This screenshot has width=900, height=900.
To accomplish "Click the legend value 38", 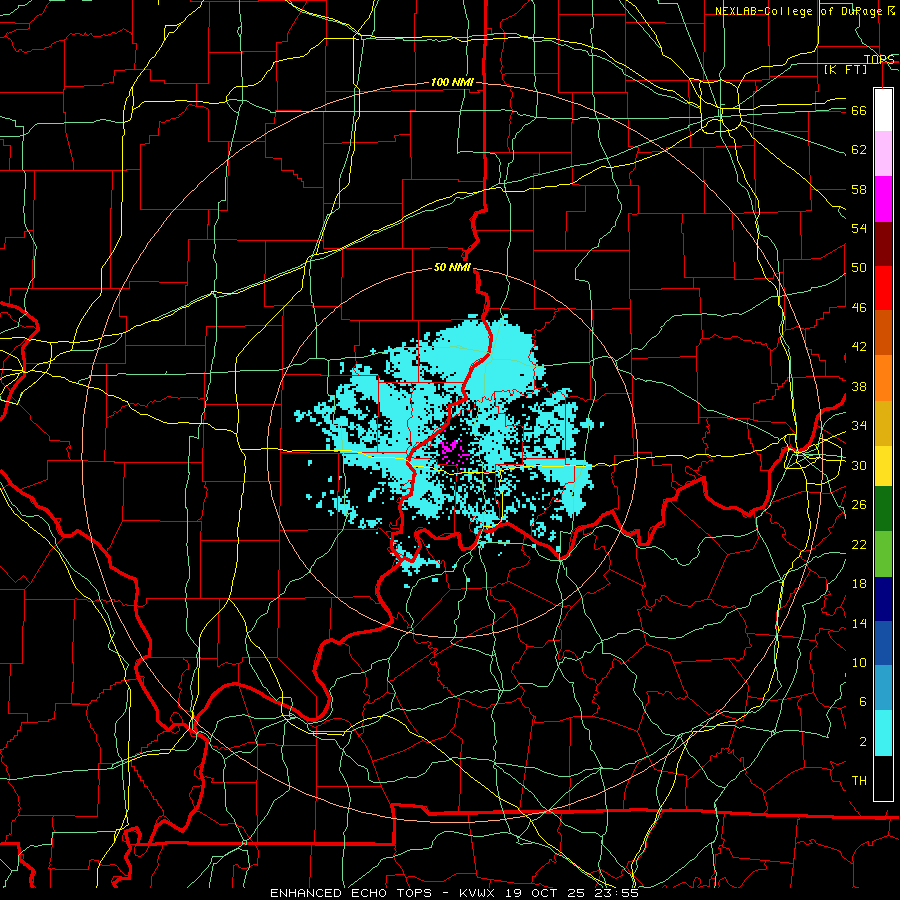I will (x=859, y=386).
